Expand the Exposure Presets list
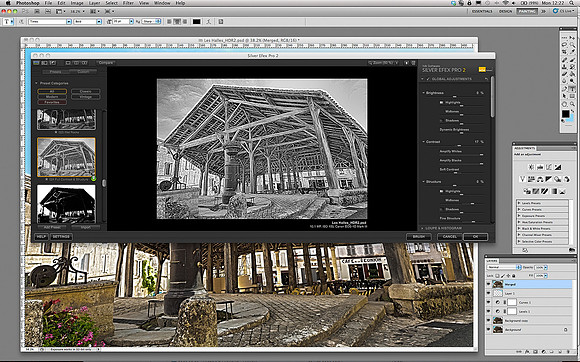Viewport: 580px width, 362px height. (x=519, y=216)
